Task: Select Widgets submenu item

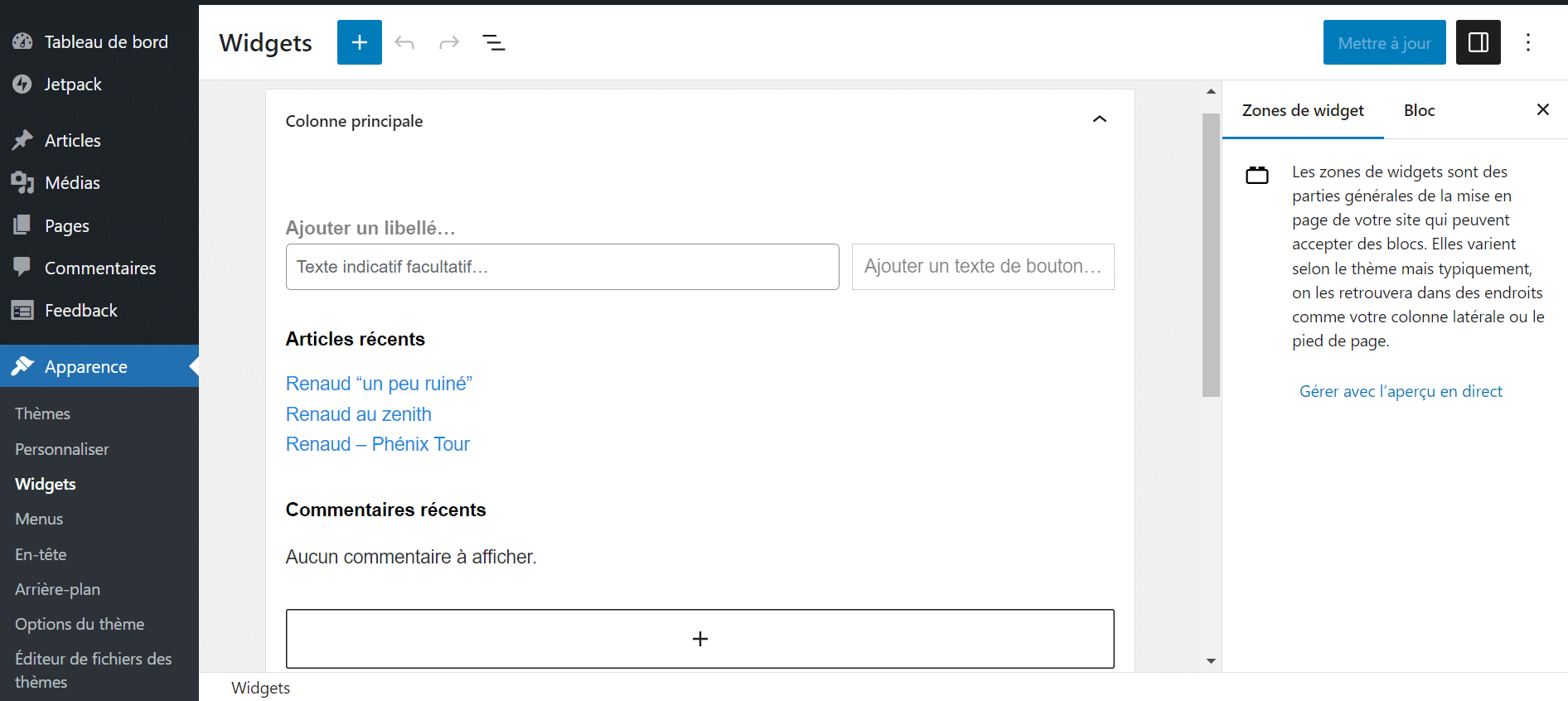Action: pos(46,484)
